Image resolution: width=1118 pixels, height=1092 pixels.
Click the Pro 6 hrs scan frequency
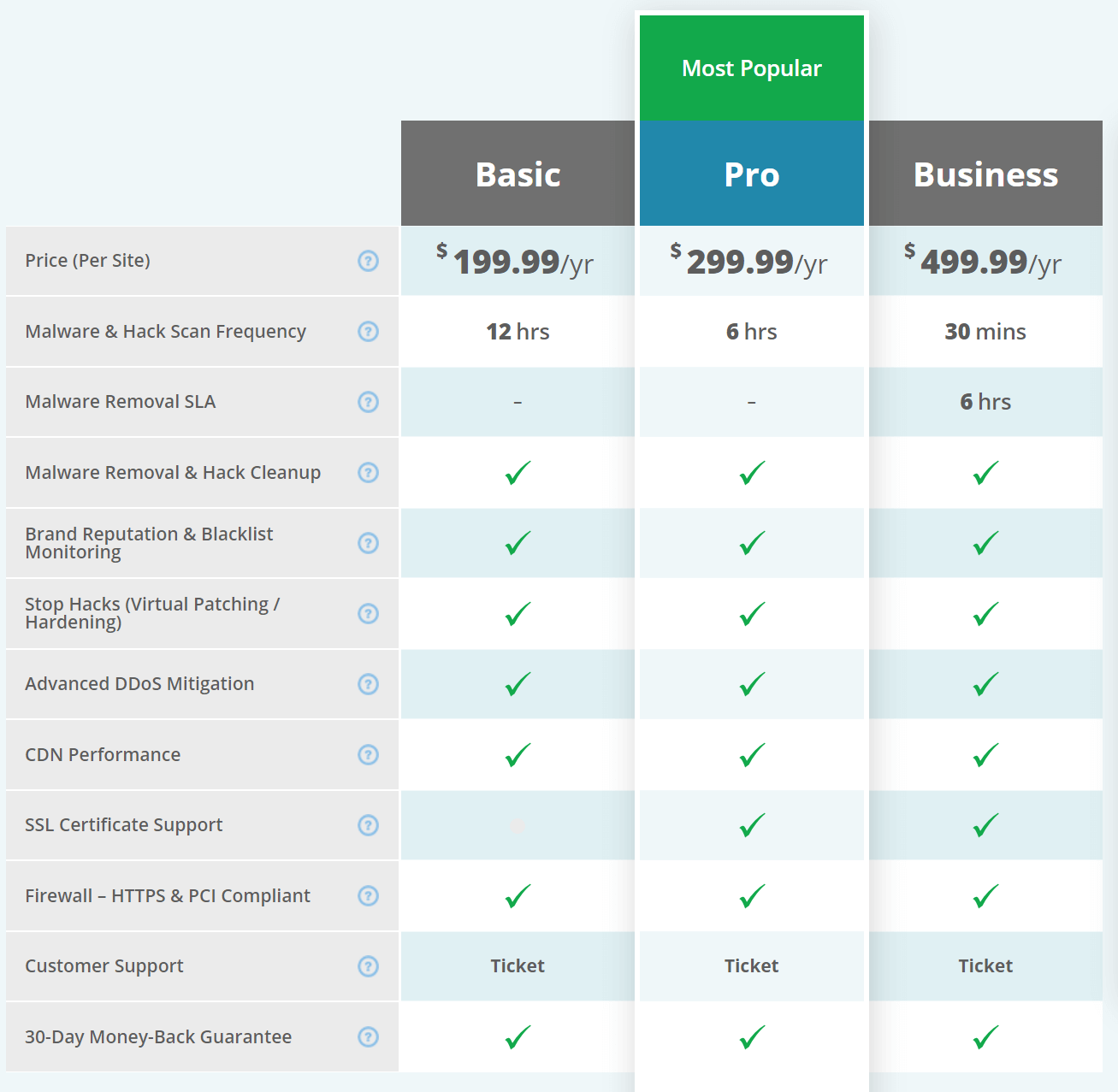752,332
